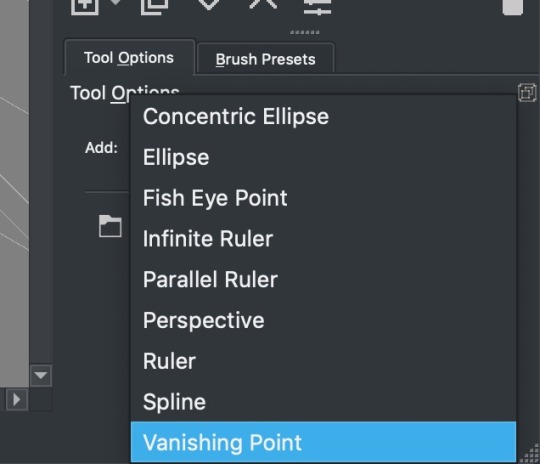Choose the Infinite Ruler assistant
This screenshot has height=464, width=540.
coord(323,239)
